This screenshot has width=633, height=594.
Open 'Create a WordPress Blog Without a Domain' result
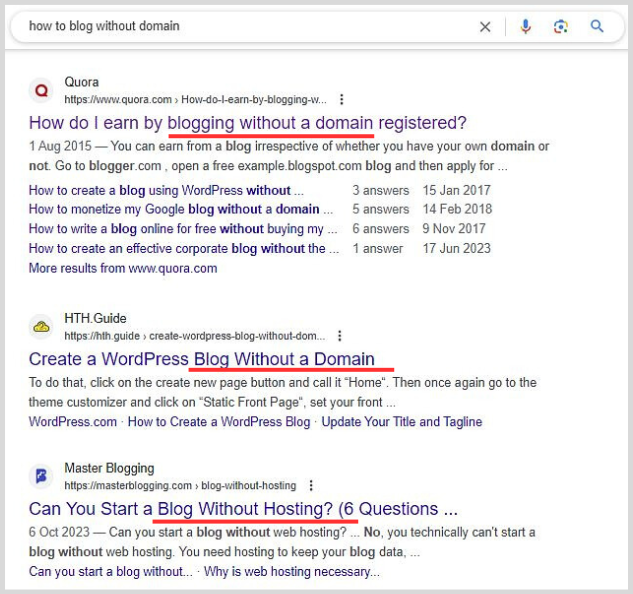pyautogui.click(x=201, y=359)
